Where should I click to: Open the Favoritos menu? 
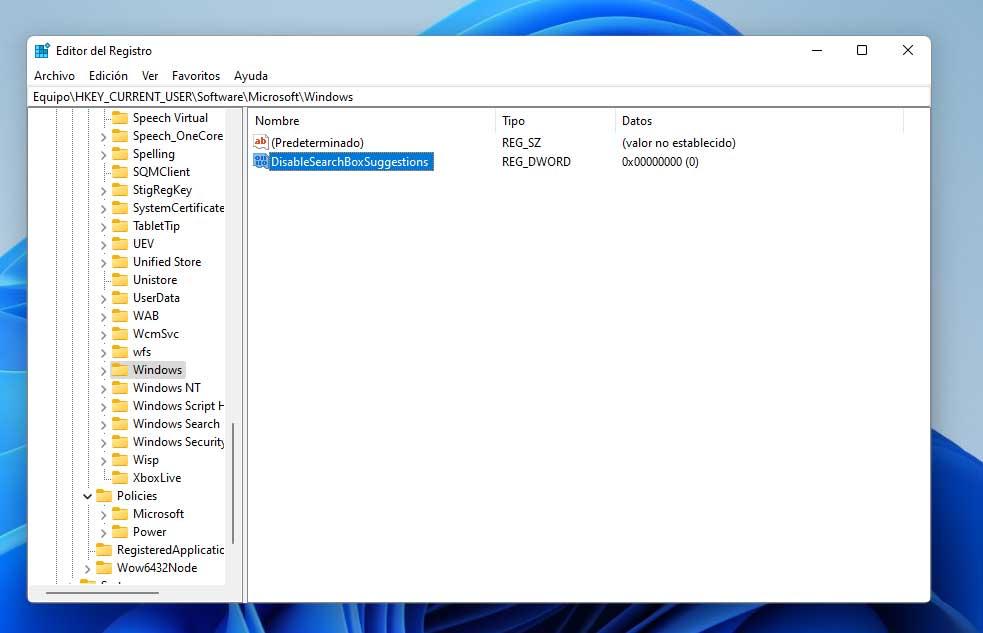coord(196,76)
